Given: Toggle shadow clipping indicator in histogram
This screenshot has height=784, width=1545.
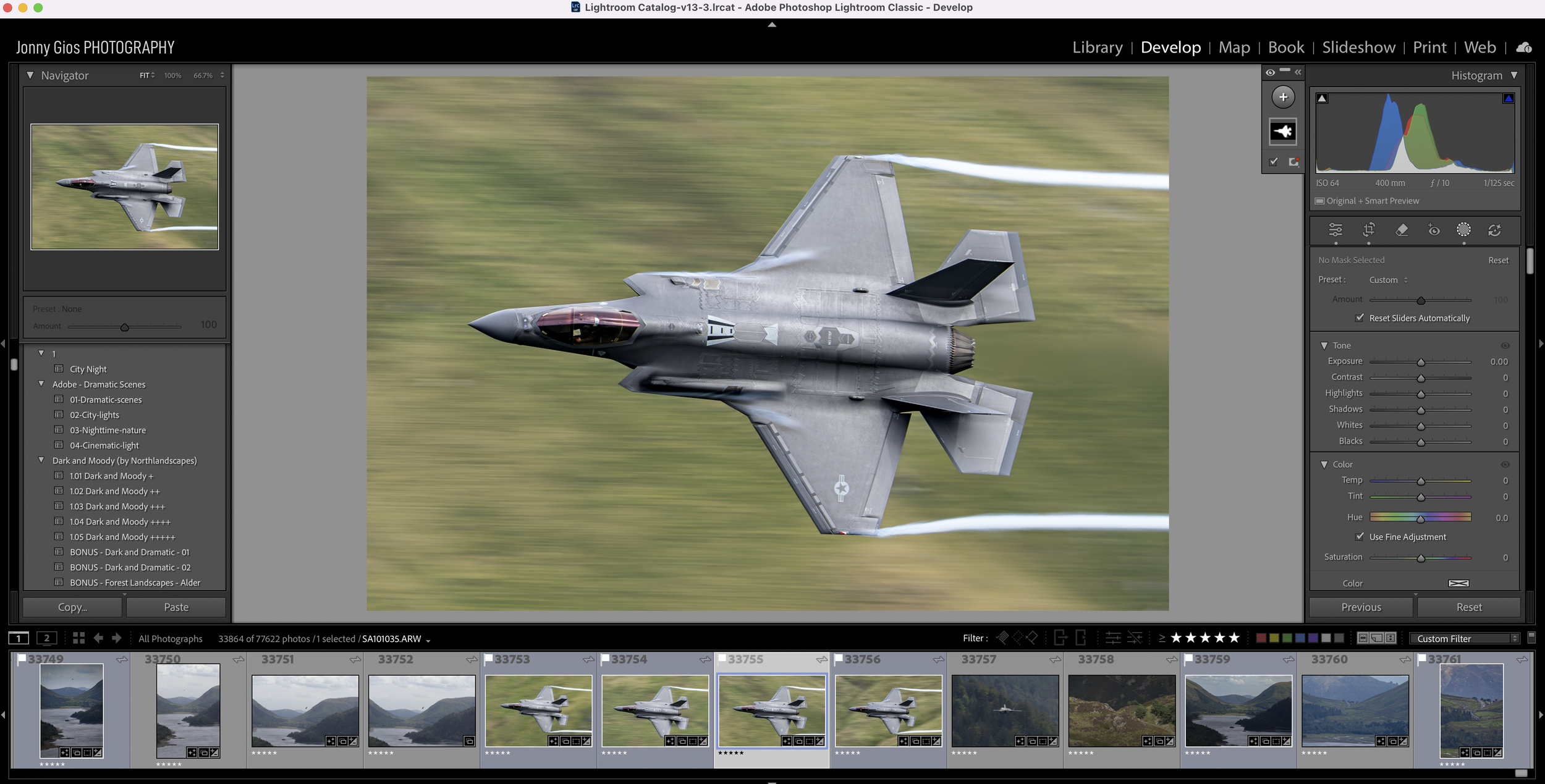Looking at the screenshot, I should 1321,98.
